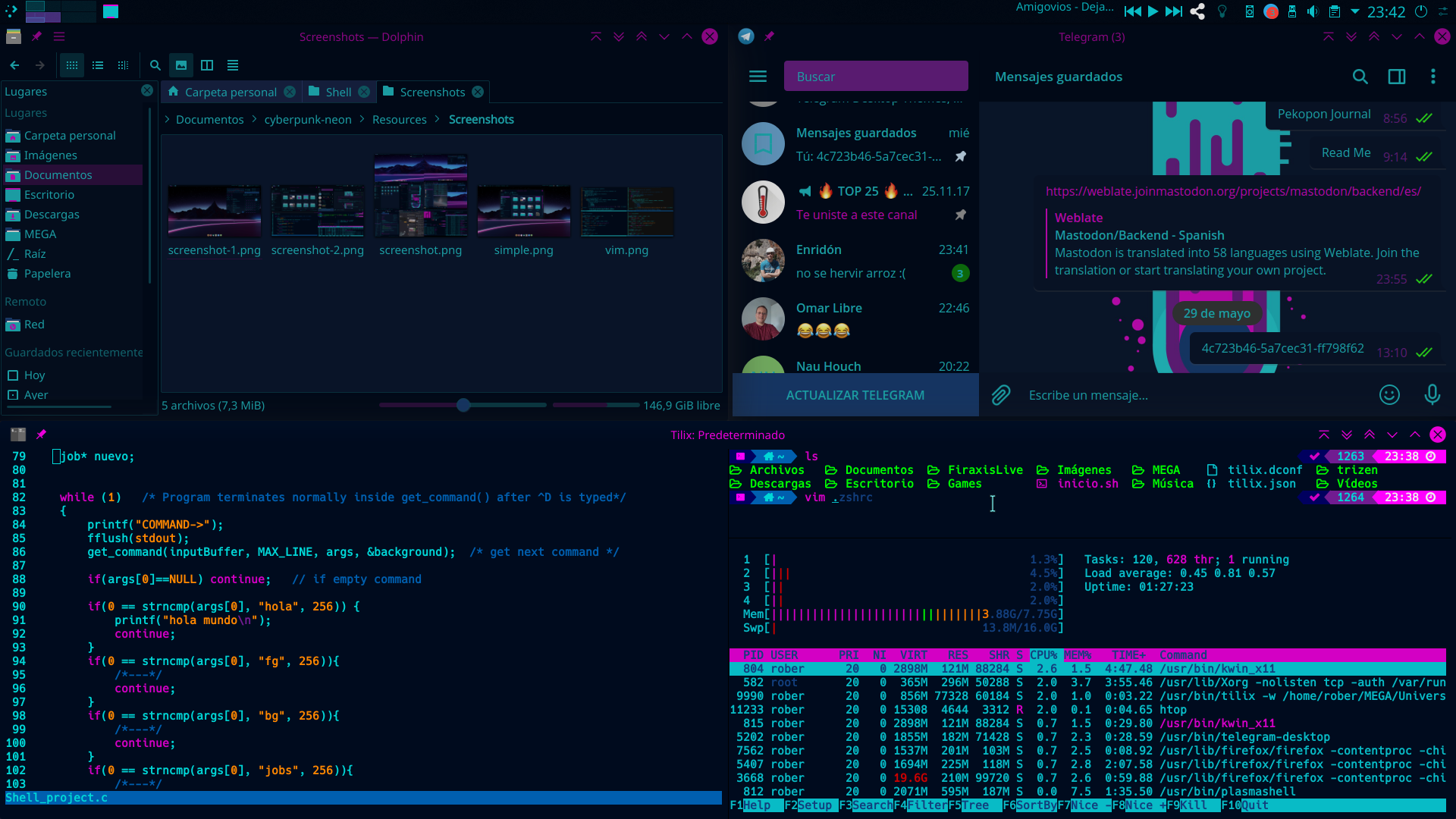Image resolution: width=1456 pixels, height=819 pixels.
Task: Close the Lugares panel
Action: 147,90
